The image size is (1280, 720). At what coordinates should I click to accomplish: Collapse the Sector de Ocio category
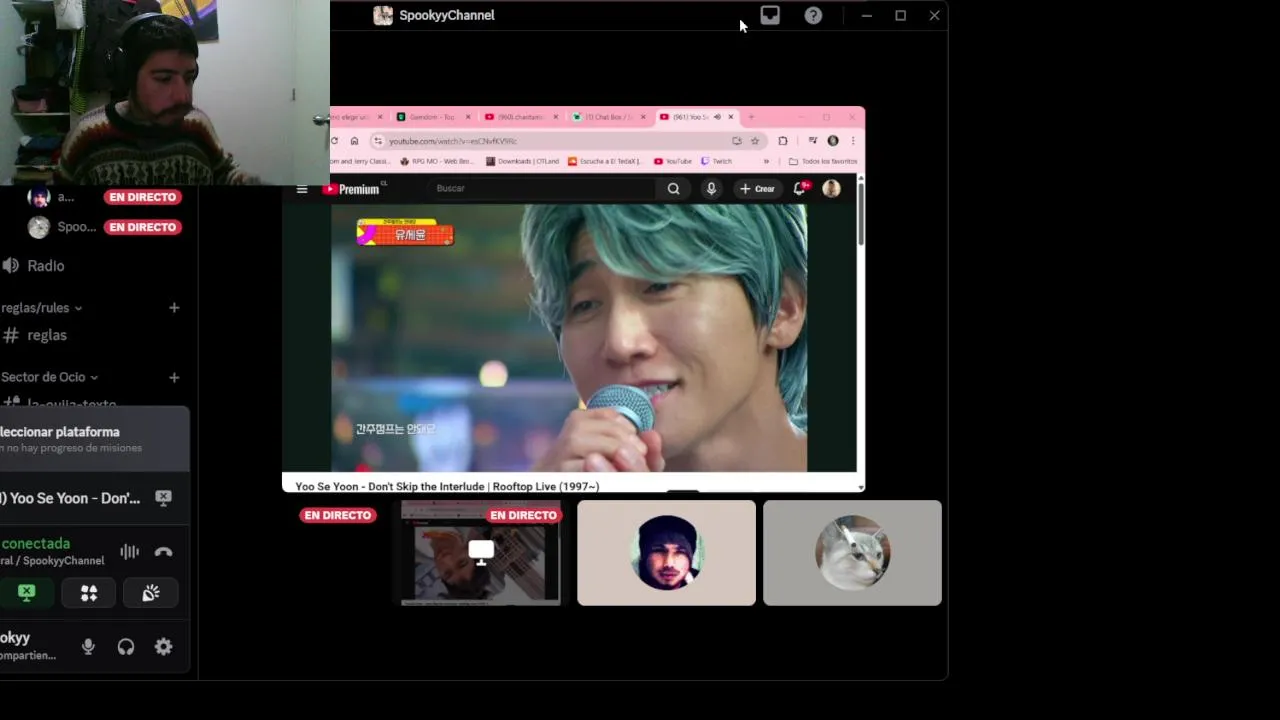(50, 377)
